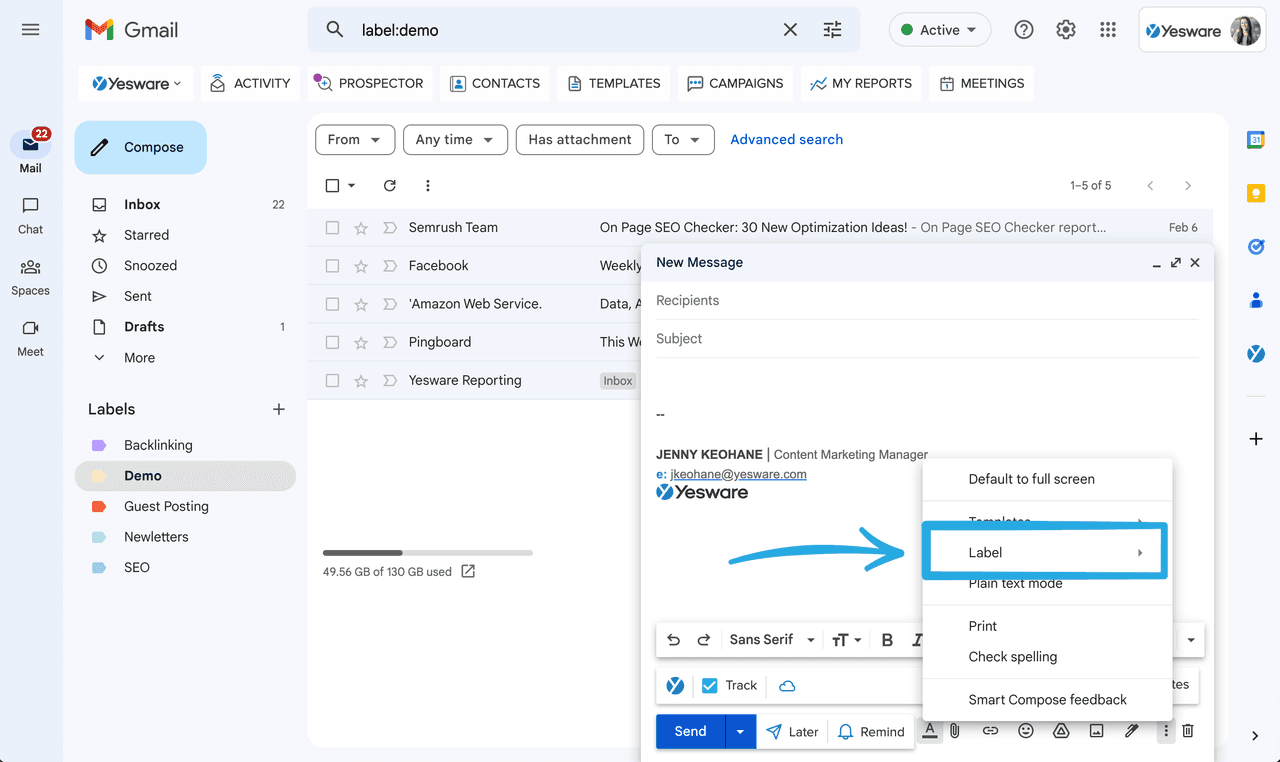Viewport: 1280px width, 762px height.
Task: Open the emoji picker in compose toolbar
Action: 1025,731
